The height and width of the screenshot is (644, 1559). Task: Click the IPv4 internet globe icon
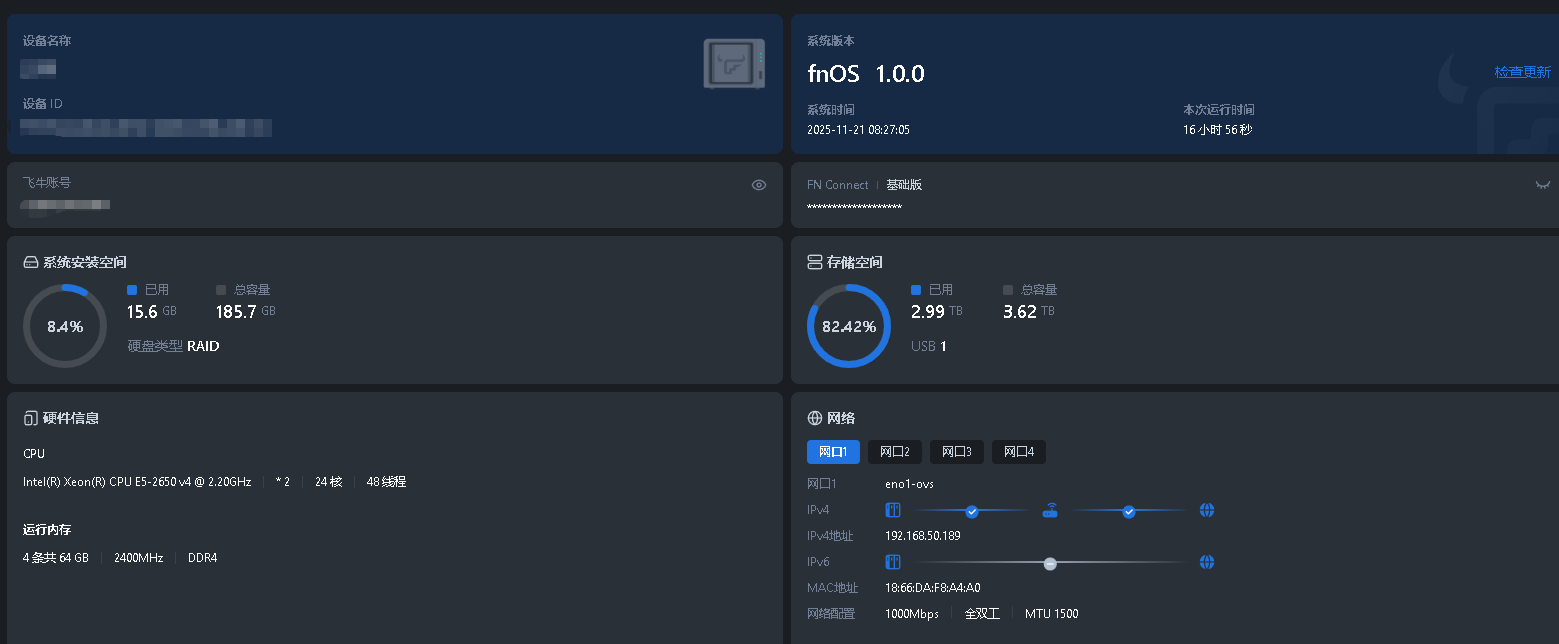1207,511
